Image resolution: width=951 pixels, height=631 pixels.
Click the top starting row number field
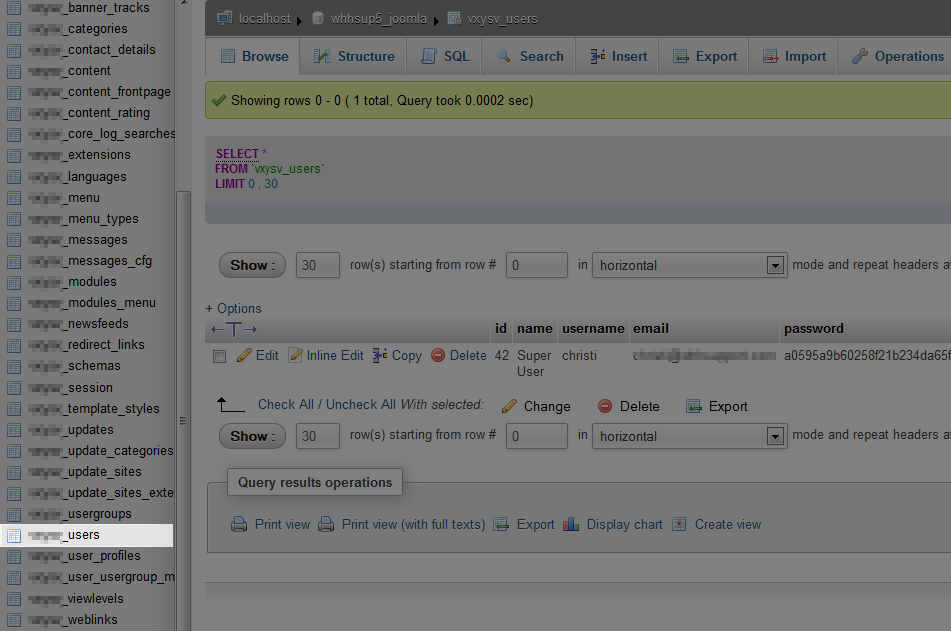coord(537,265)
